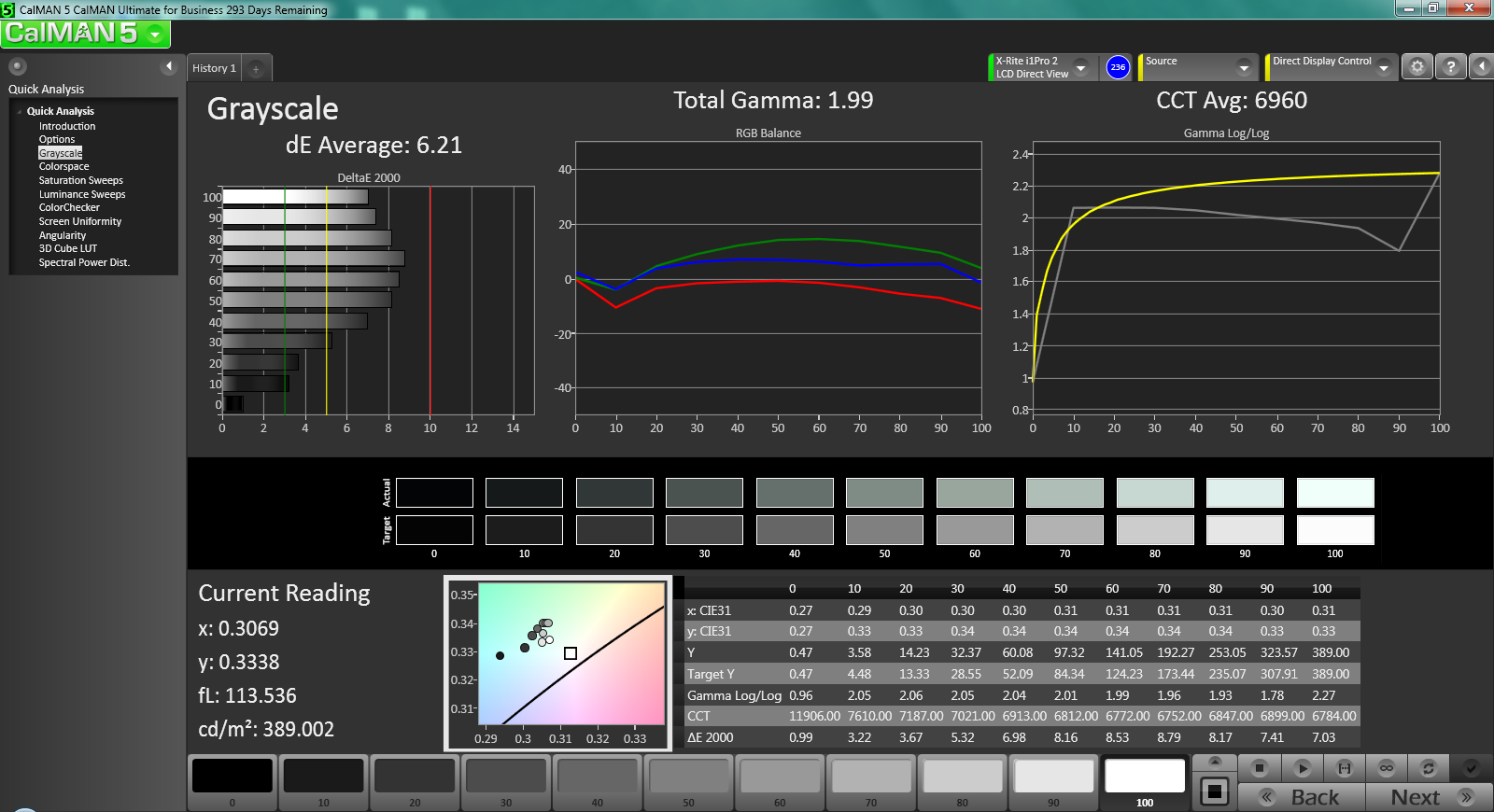Click the read-single bracket icon
Viewport: 1494px width, 812px height.
click(x=1344, y=768)
